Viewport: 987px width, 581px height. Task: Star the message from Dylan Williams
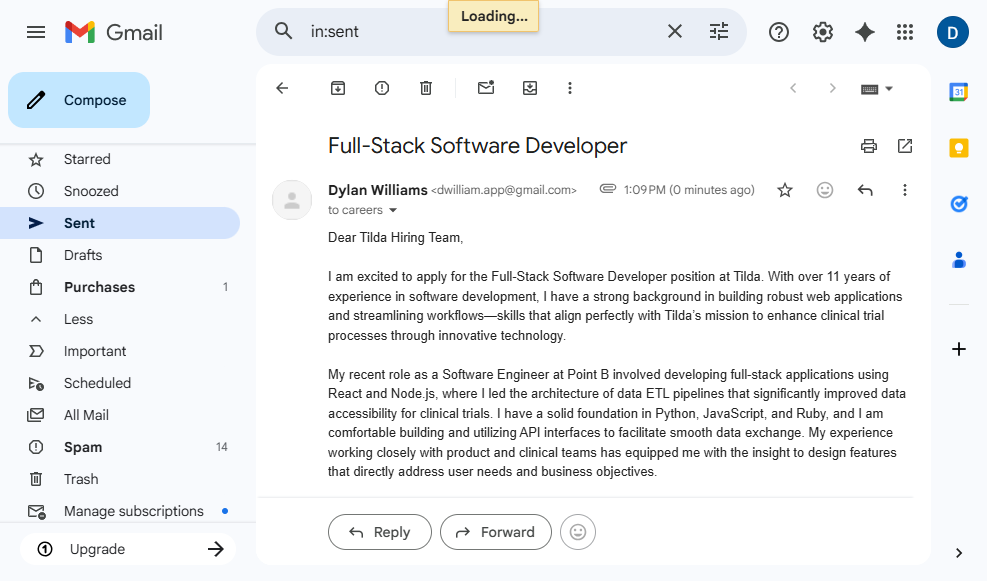pyautogui.click(x=785, y=190)
